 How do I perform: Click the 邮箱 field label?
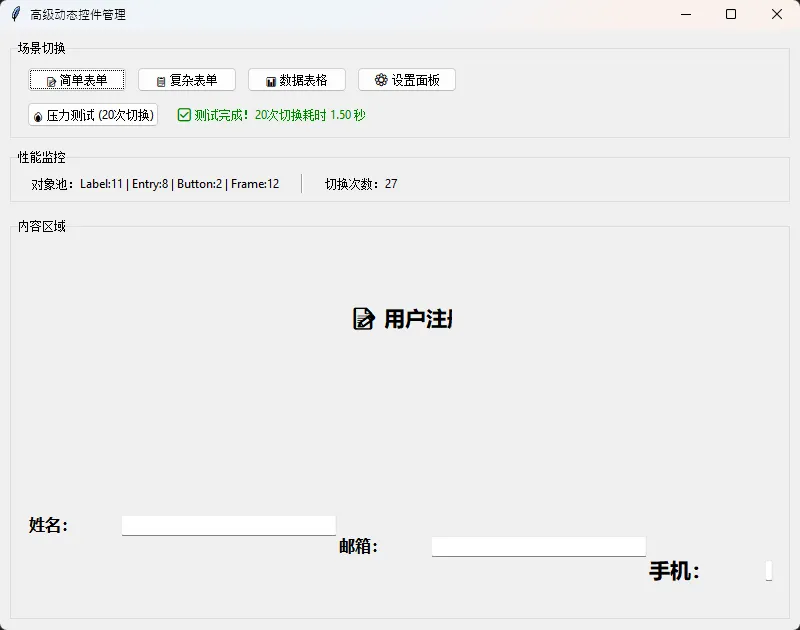click(x=358, y=547)
